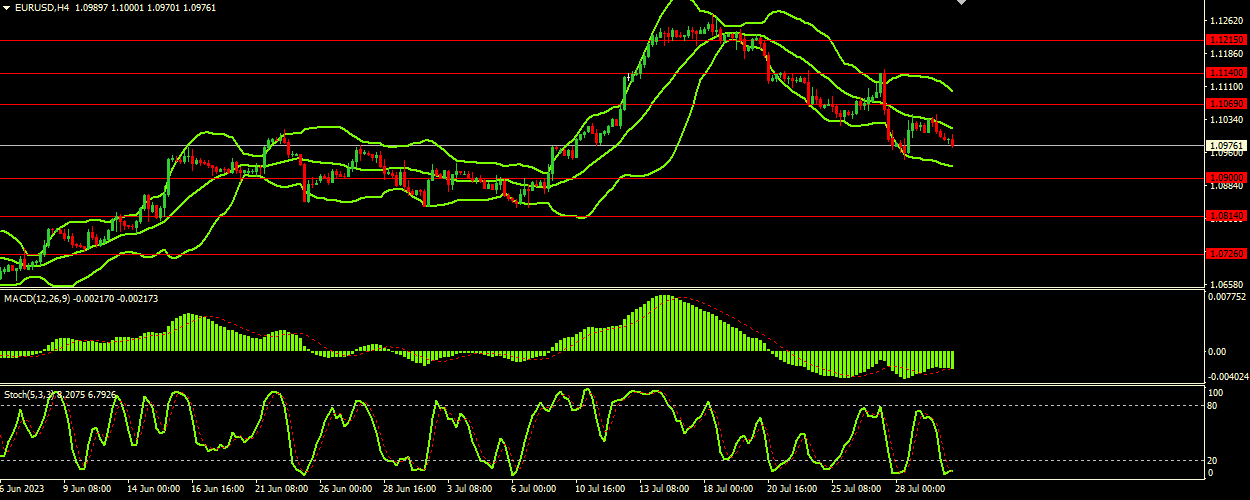
Task: Open the chart menu triangle beside EURUSD,H4
Action: pos(6,7)
